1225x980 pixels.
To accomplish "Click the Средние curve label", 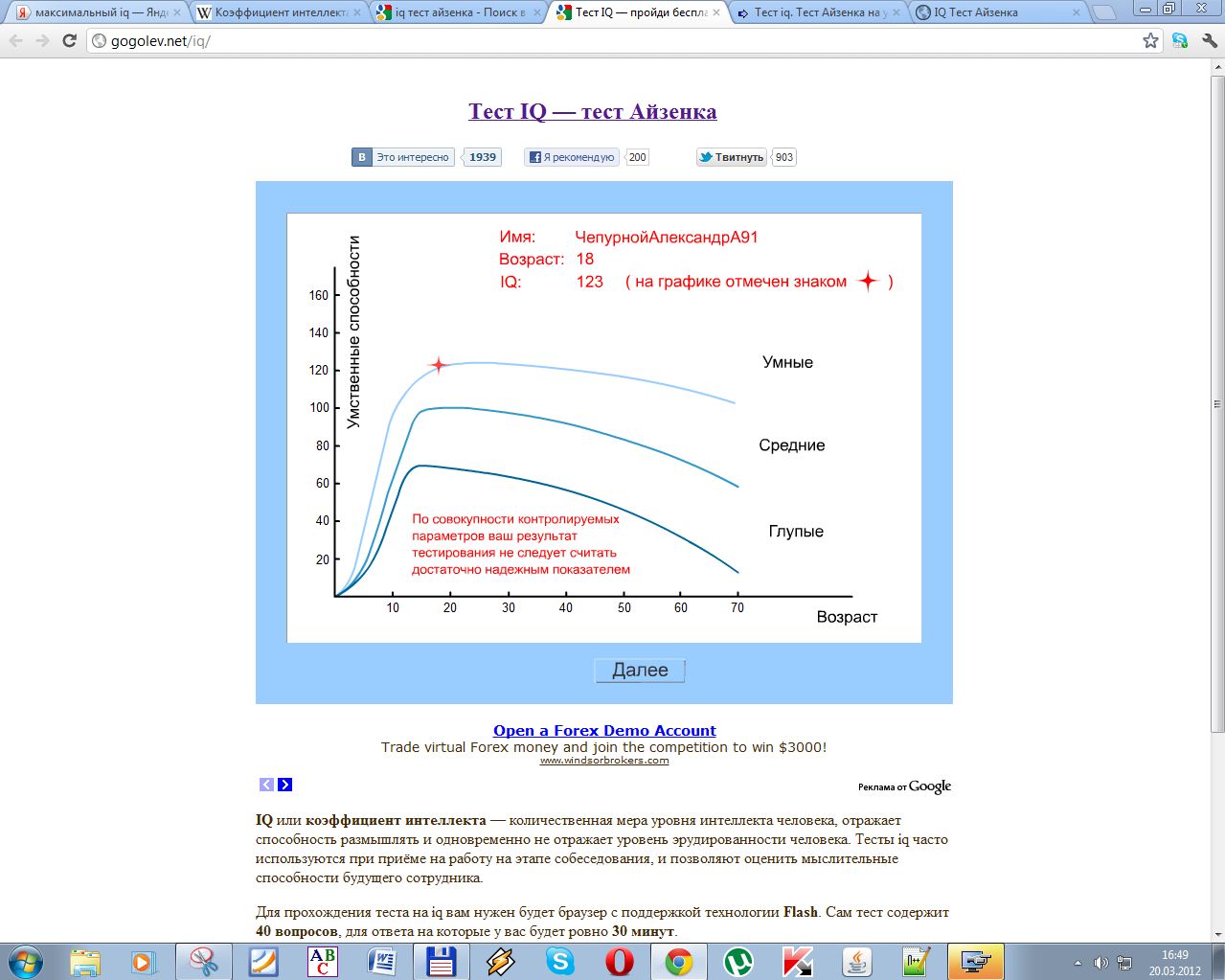I will click(x=791, y=445).
